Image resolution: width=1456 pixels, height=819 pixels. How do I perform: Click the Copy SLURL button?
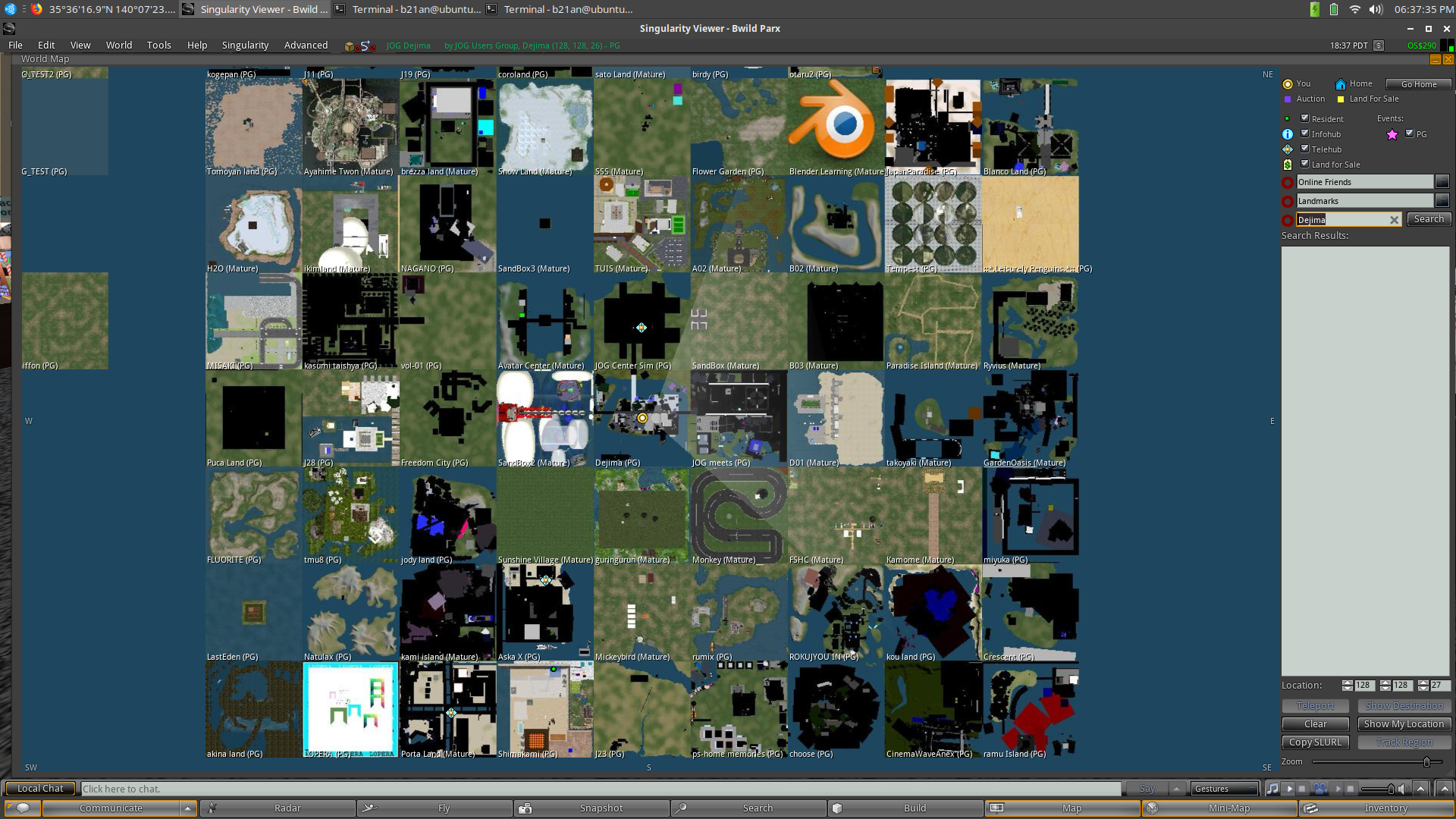pos(1316,742)
